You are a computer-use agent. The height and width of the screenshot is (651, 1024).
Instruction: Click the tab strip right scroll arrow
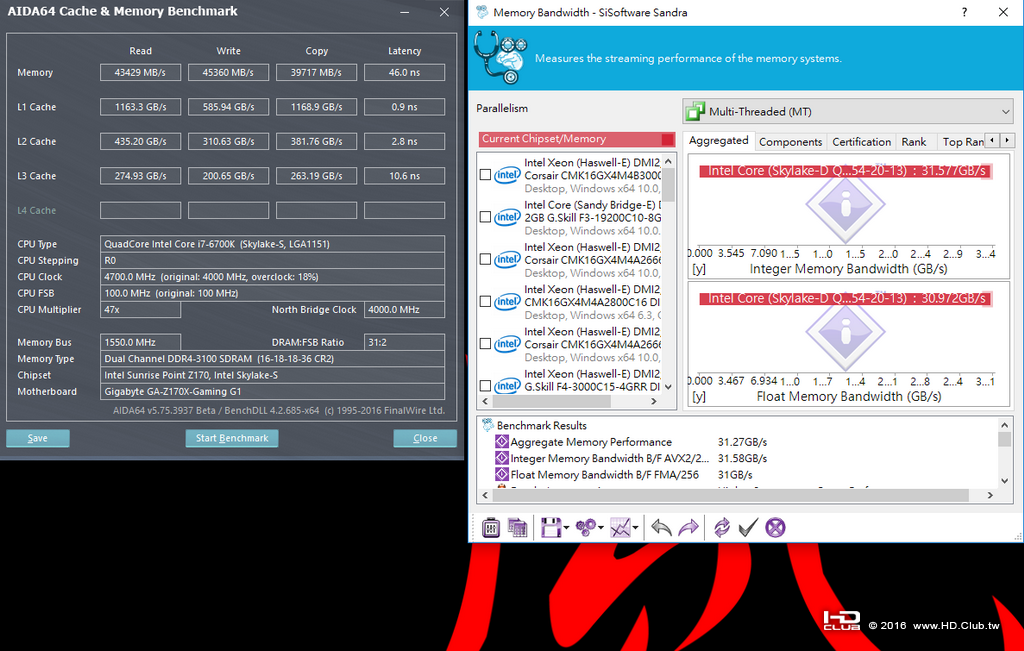[x=1007, y=140]
